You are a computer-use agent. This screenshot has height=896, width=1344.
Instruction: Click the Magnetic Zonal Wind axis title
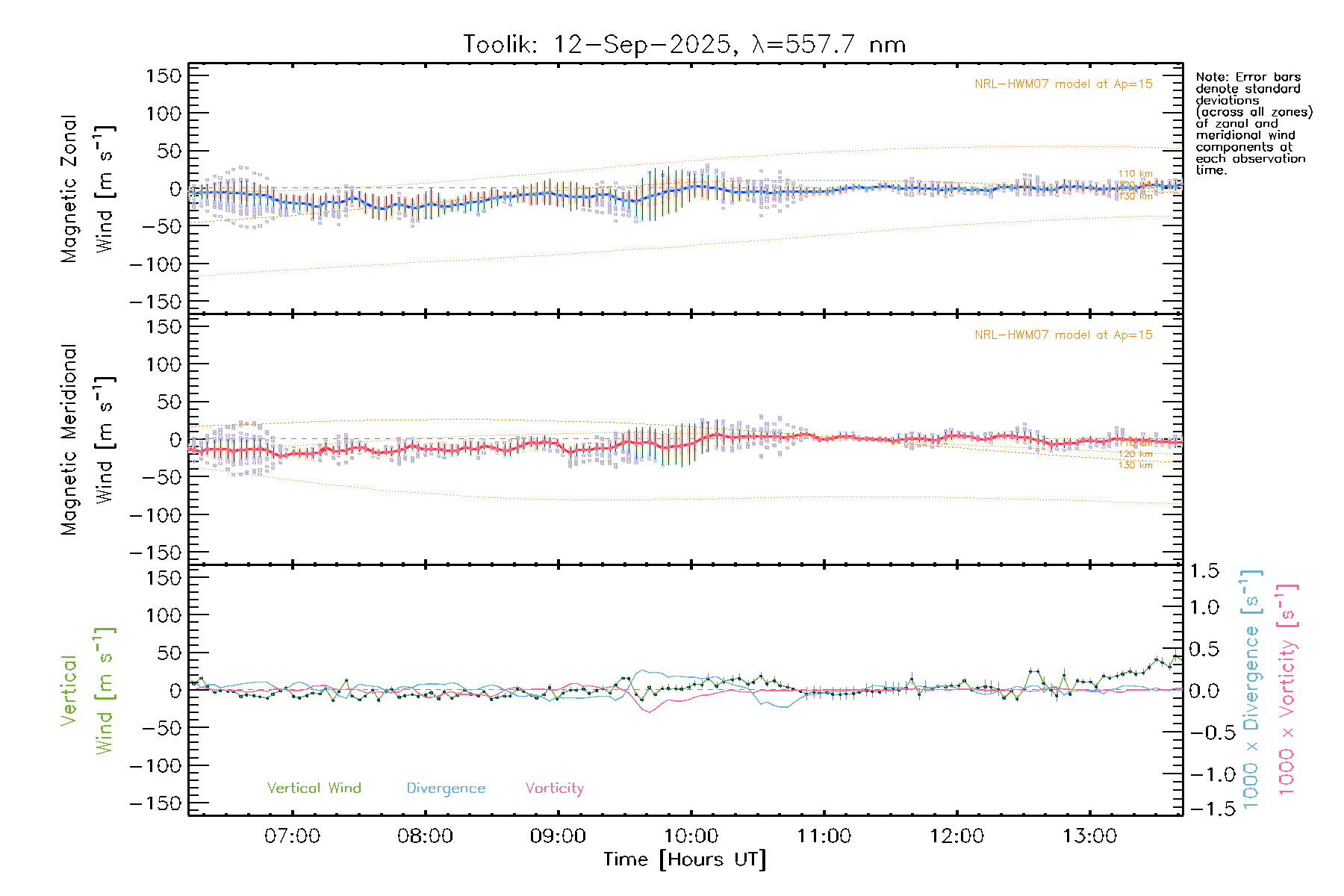click(x=87, y=188)
